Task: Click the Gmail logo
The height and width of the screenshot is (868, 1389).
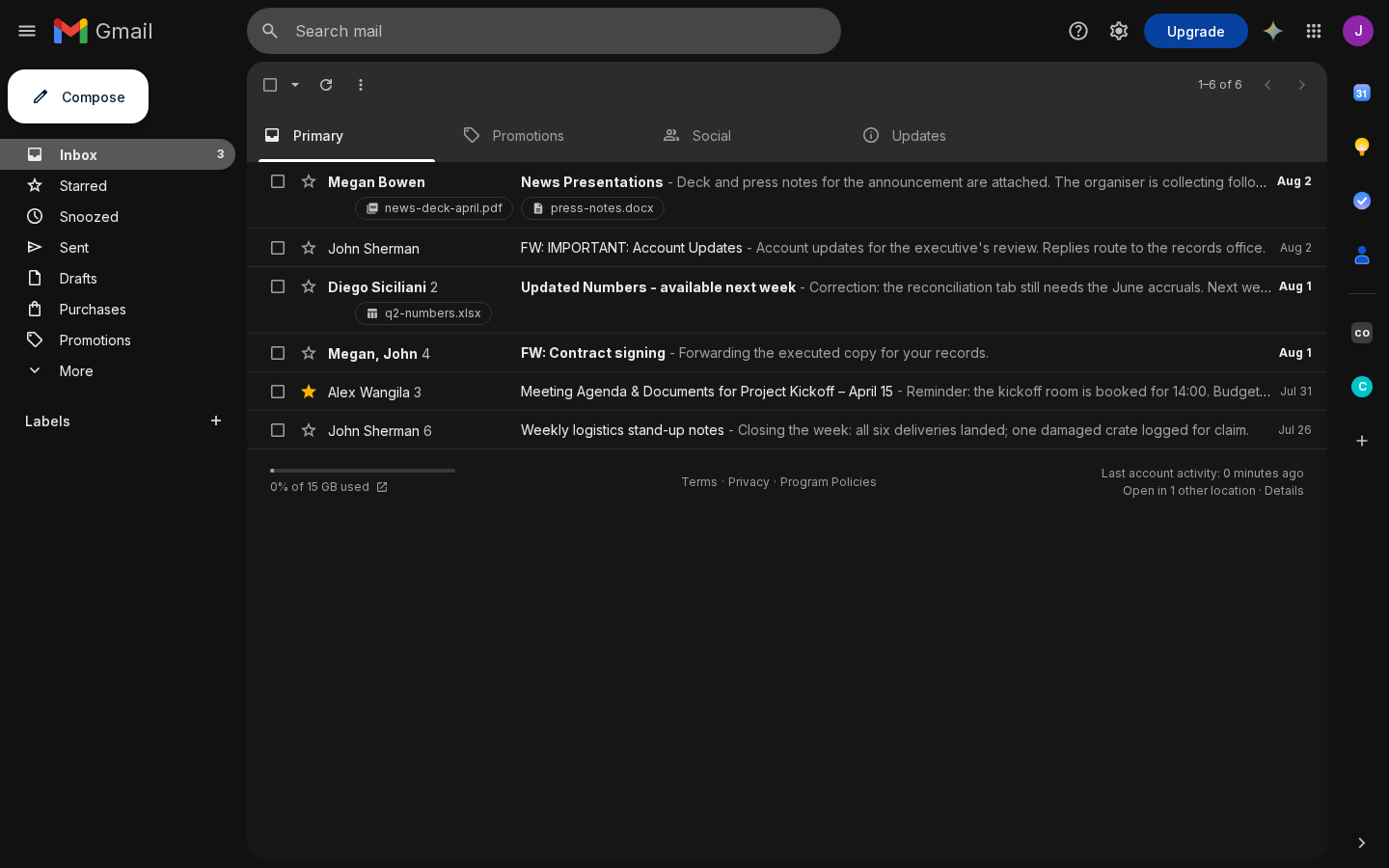Action: point(103,31)
